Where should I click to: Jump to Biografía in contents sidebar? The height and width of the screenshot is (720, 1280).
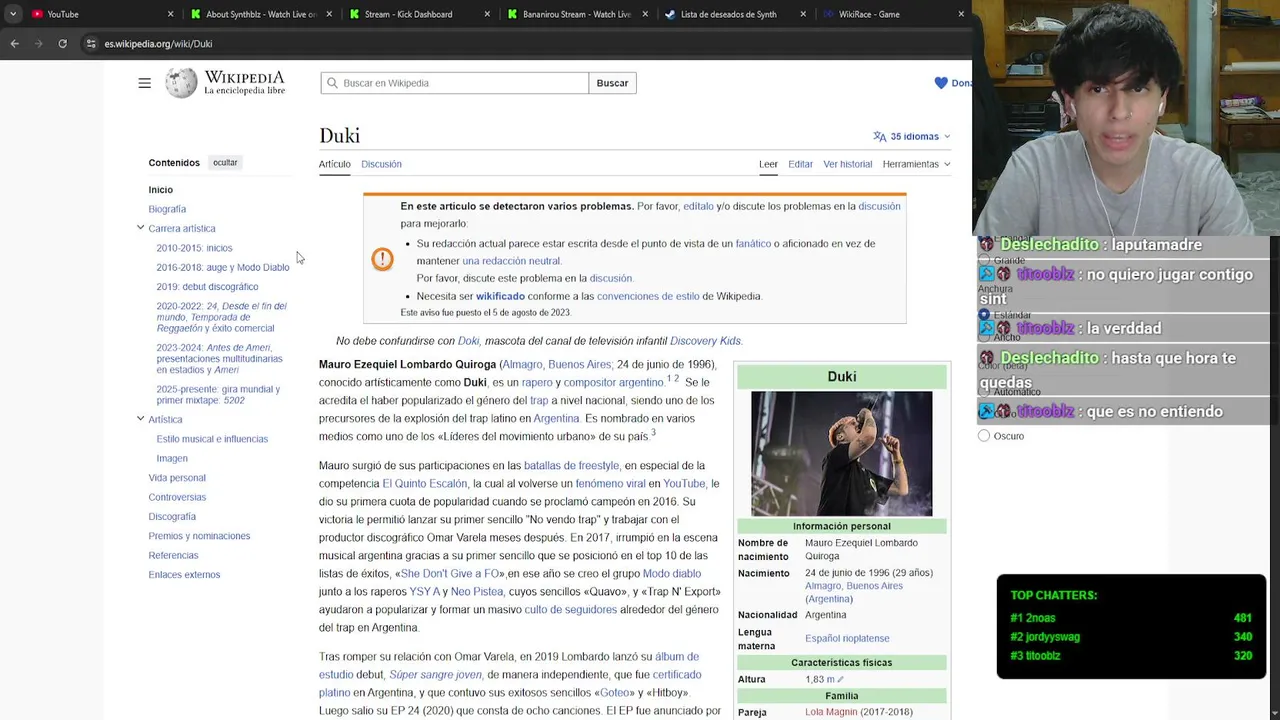click(x=167, y=209)
